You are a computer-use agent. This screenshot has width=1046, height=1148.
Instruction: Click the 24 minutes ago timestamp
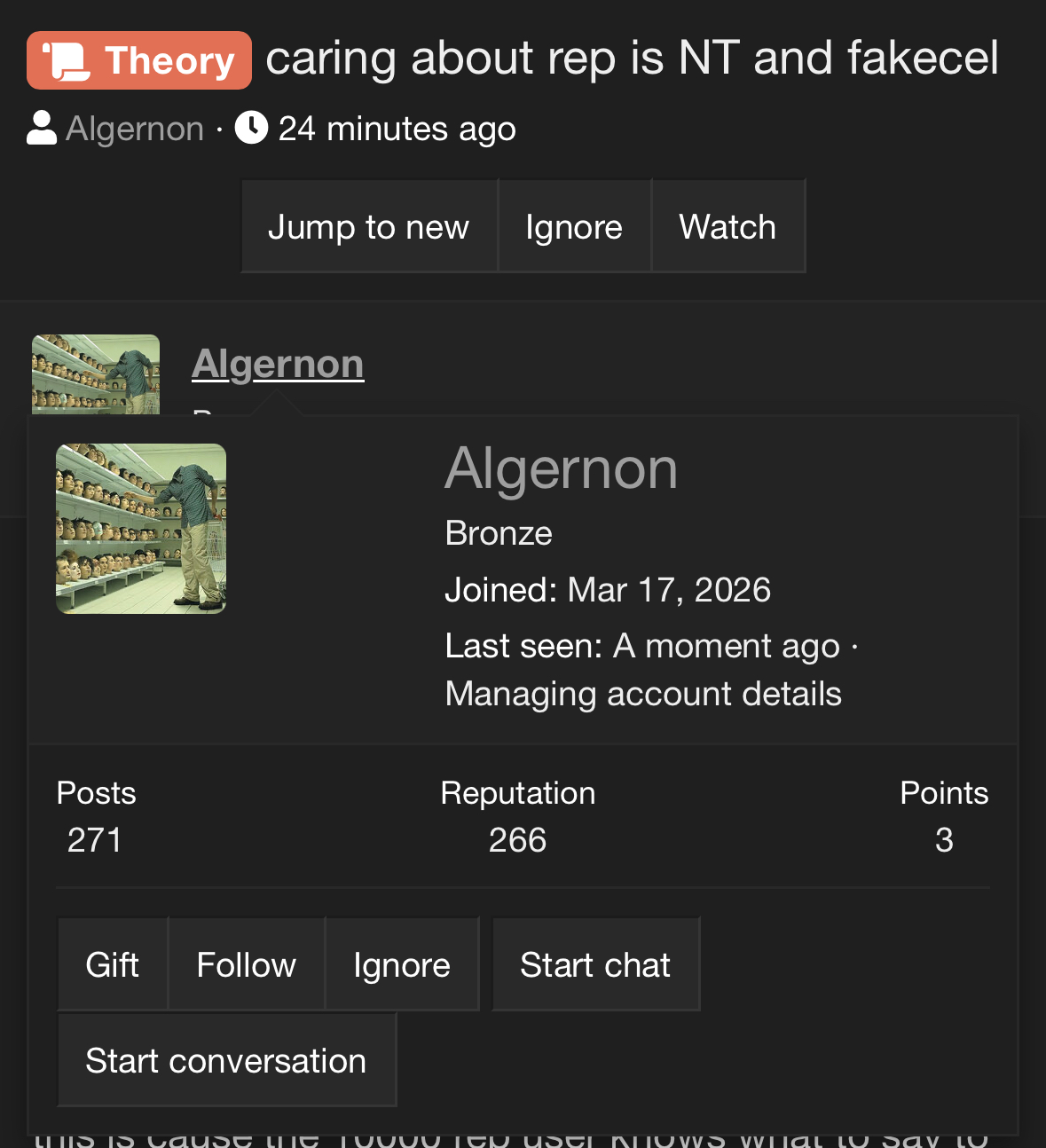[x=397, y=129]
